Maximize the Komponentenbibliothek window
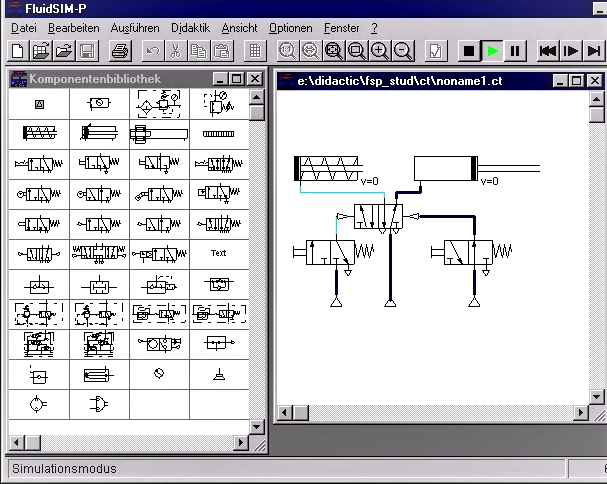 237,79
